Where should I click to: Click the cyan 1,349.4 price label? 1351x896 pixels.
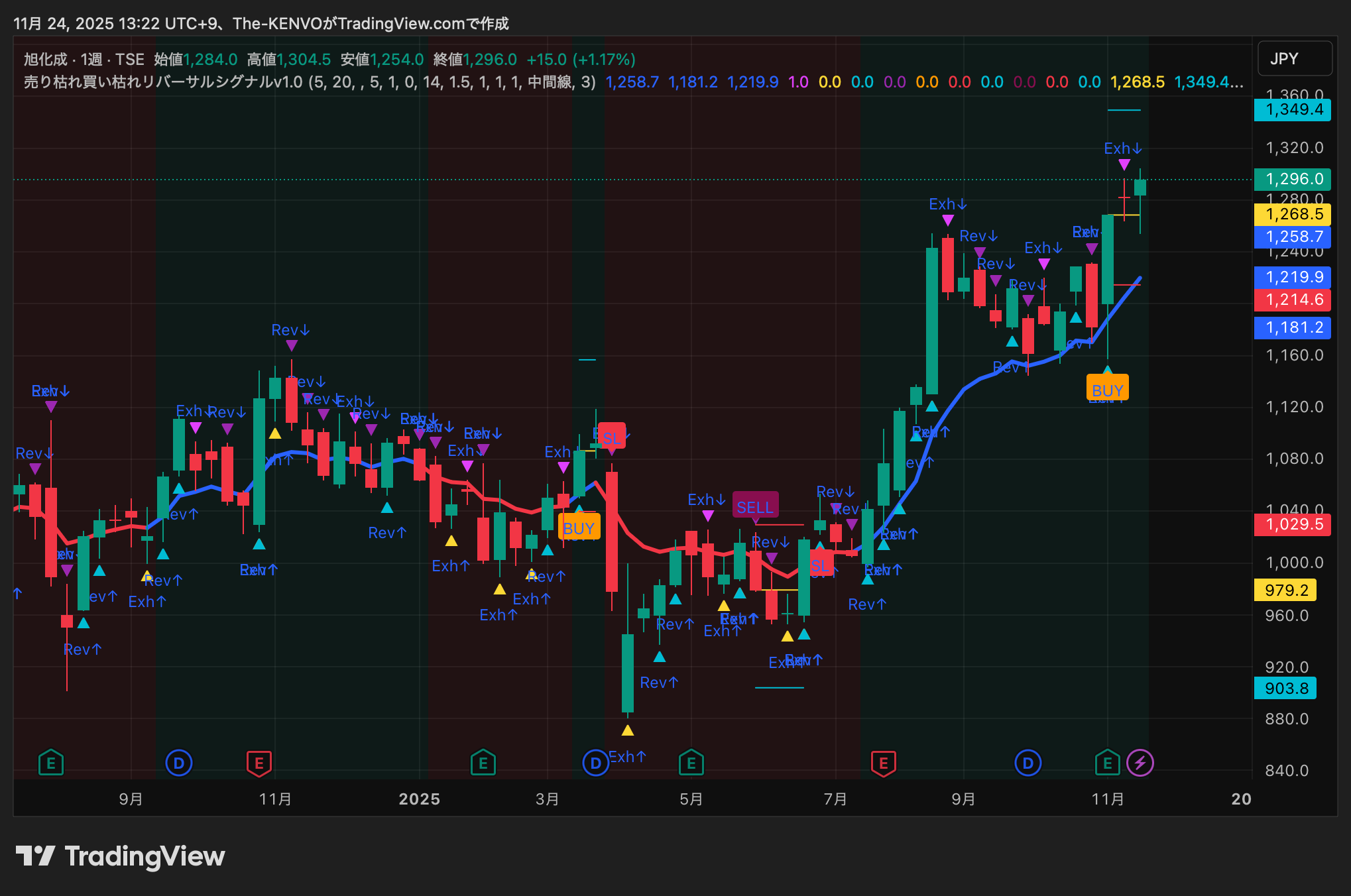1293,109
